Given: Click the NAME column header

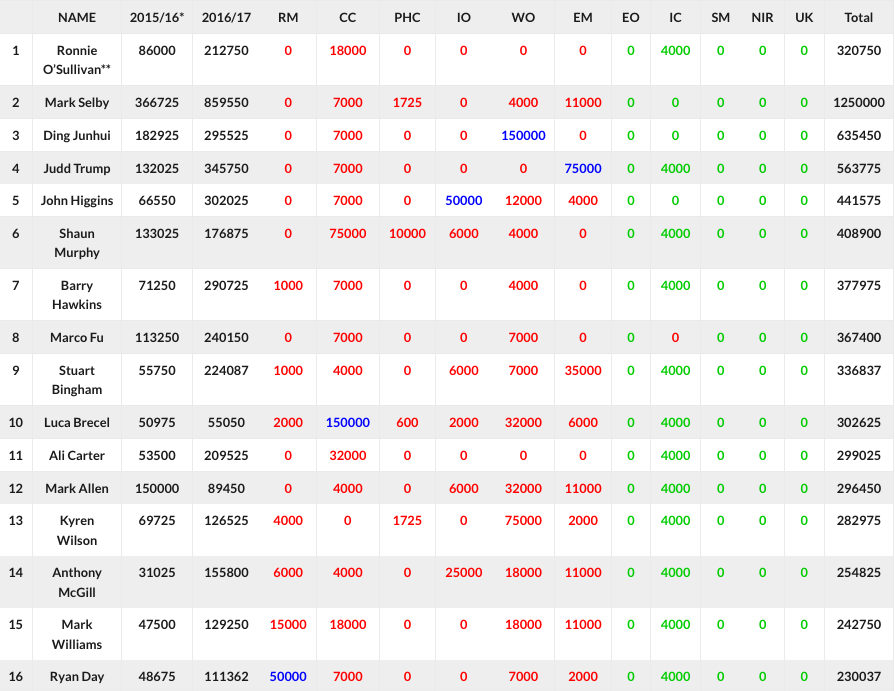Looking at the screenshot, I should point(77,17).
